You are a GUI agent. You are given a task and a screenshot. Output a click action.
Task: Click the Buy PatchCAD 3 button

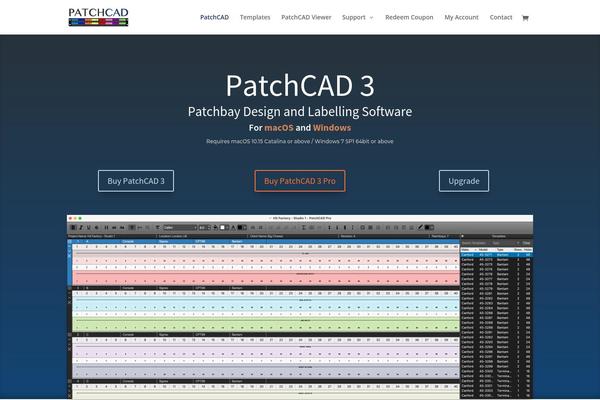136,181
